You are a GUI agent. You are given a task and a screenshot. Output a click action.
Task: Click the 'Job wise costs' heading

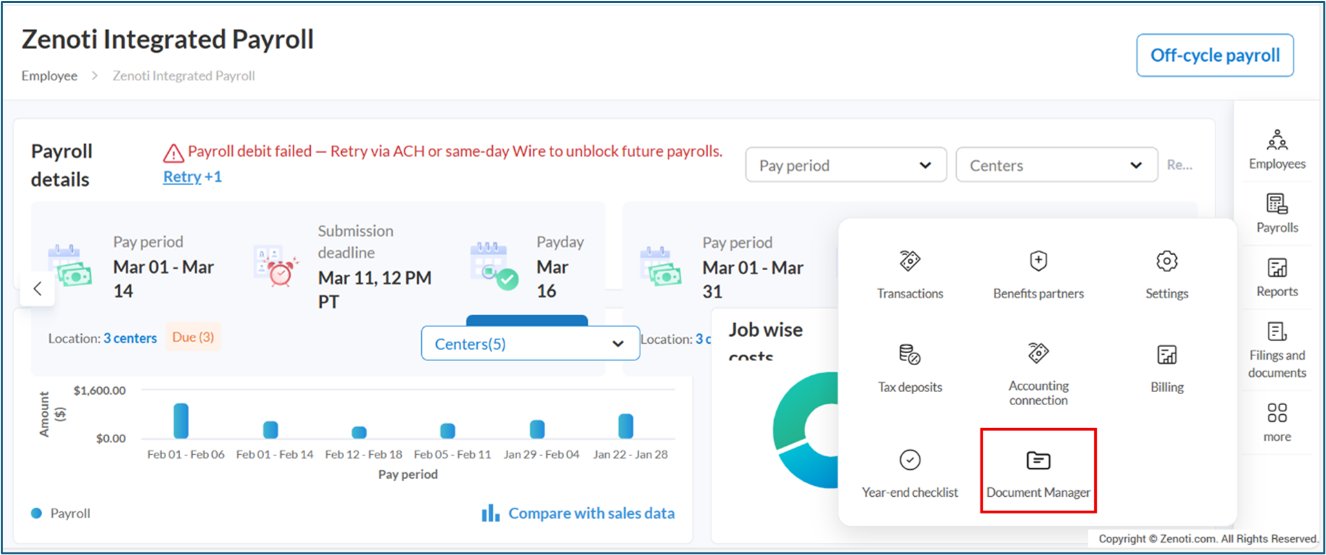[766, 342]
